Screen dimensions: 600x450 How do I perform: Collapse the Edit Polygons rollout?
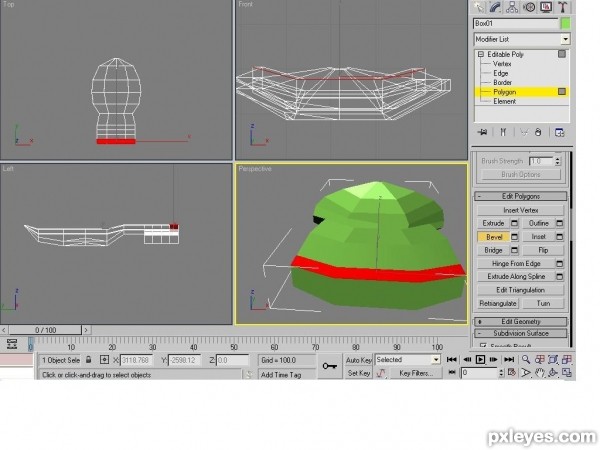pos(520,196)
